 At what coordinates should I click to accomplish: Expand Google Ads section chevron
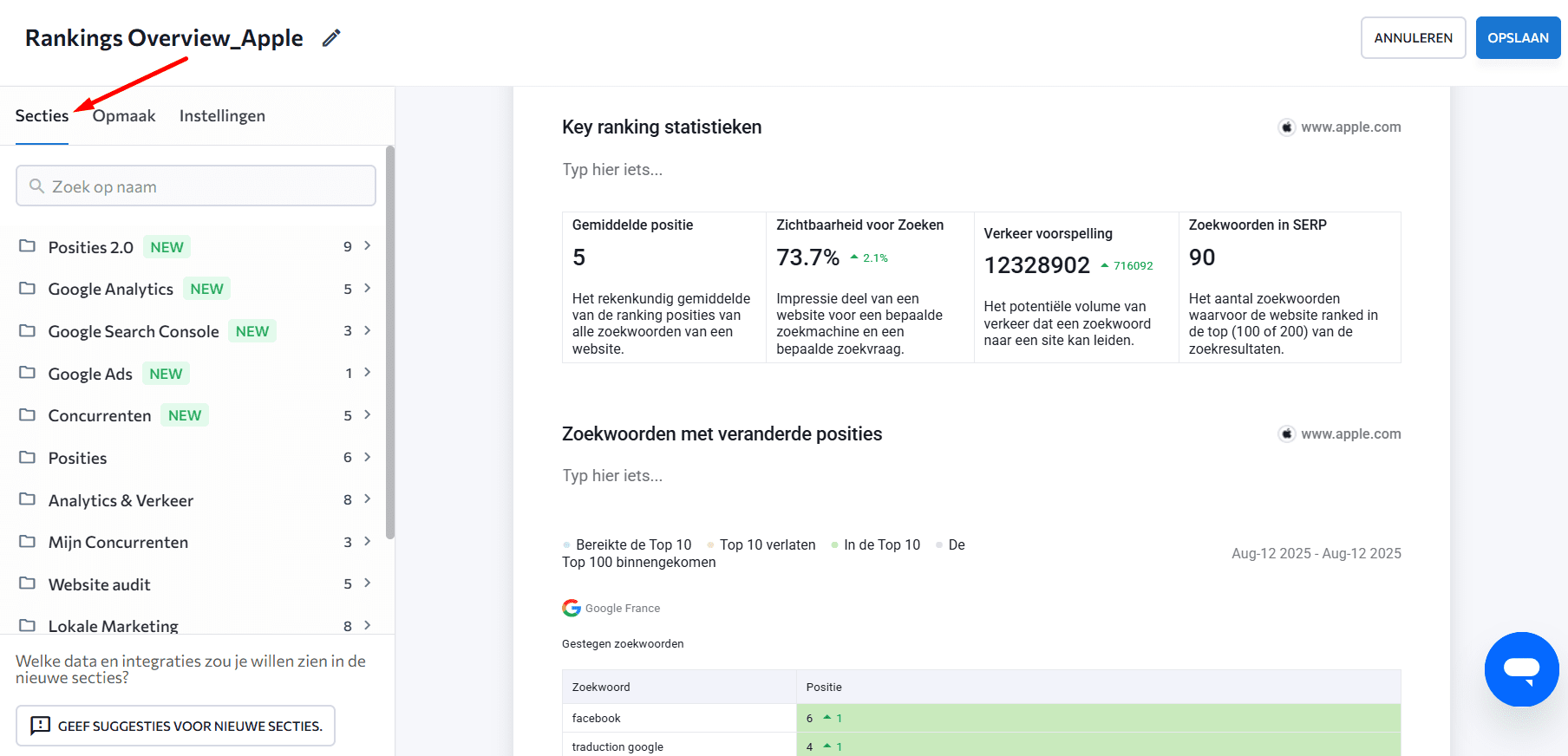pyautogui.click(x=368, y=372)
